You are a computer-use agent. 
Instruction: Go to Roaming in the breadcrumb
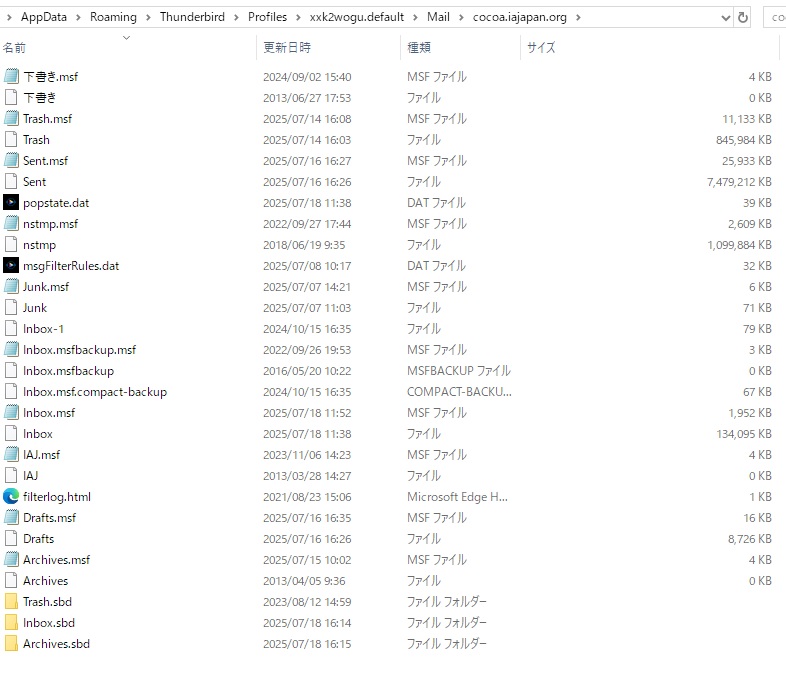(x=113, y=17)
